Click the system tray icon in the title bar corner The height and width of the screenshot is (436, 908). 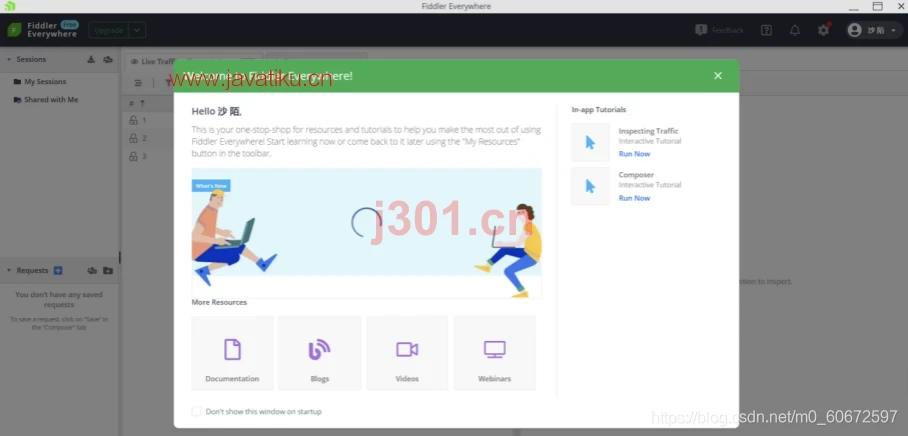point(10,6)
